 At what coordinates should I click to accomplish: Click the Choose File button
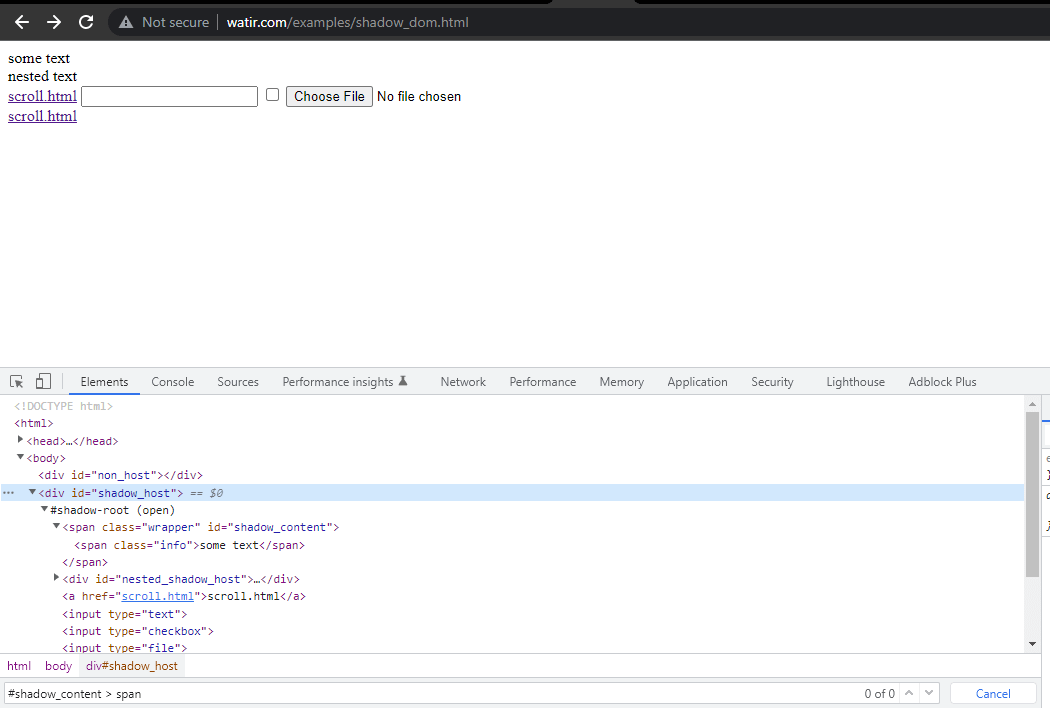pyautogui.click(x=329, y=96)
